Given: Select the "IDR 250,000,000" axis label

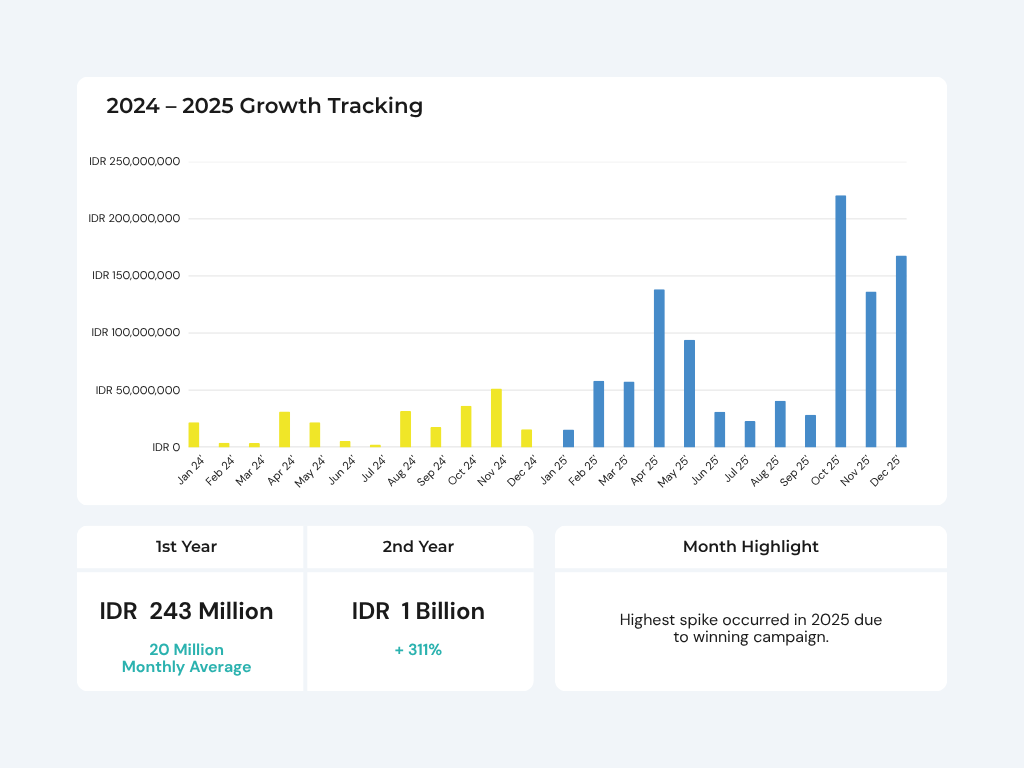Looking at the screenshot, I should click(135, 161).
